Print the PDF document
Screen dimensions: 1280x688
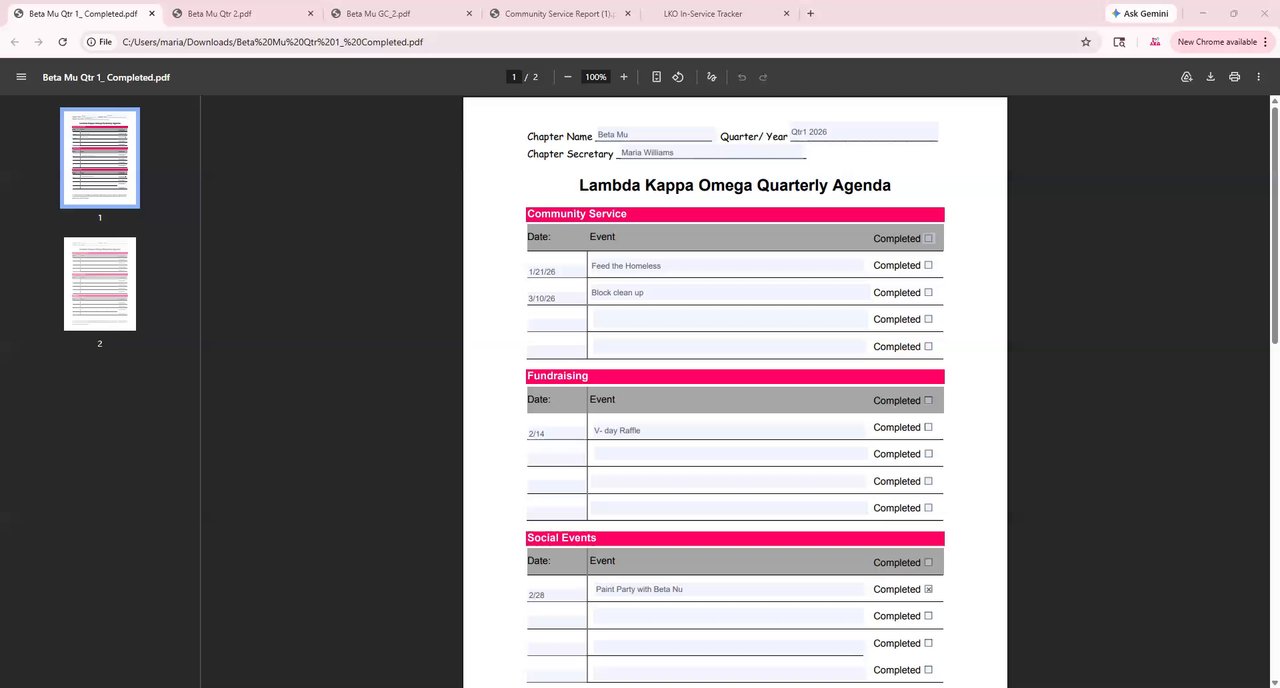pos(1235,77)
